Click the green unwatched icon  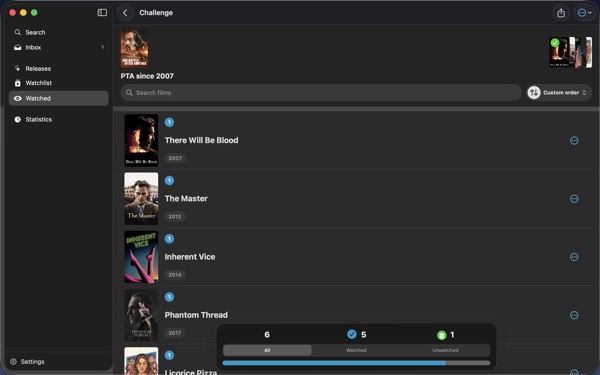coord(442,335)
